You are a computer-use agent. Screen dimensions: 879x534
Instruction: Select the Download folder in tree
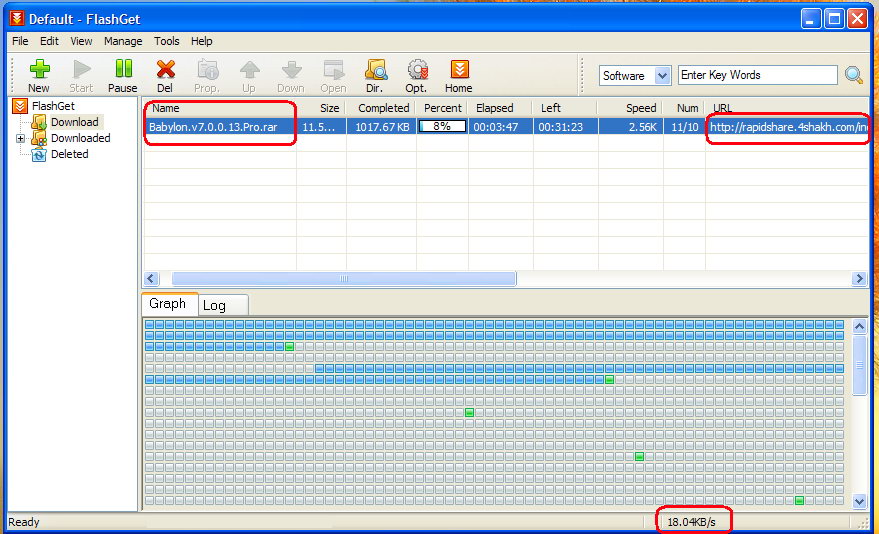point(75,122)
